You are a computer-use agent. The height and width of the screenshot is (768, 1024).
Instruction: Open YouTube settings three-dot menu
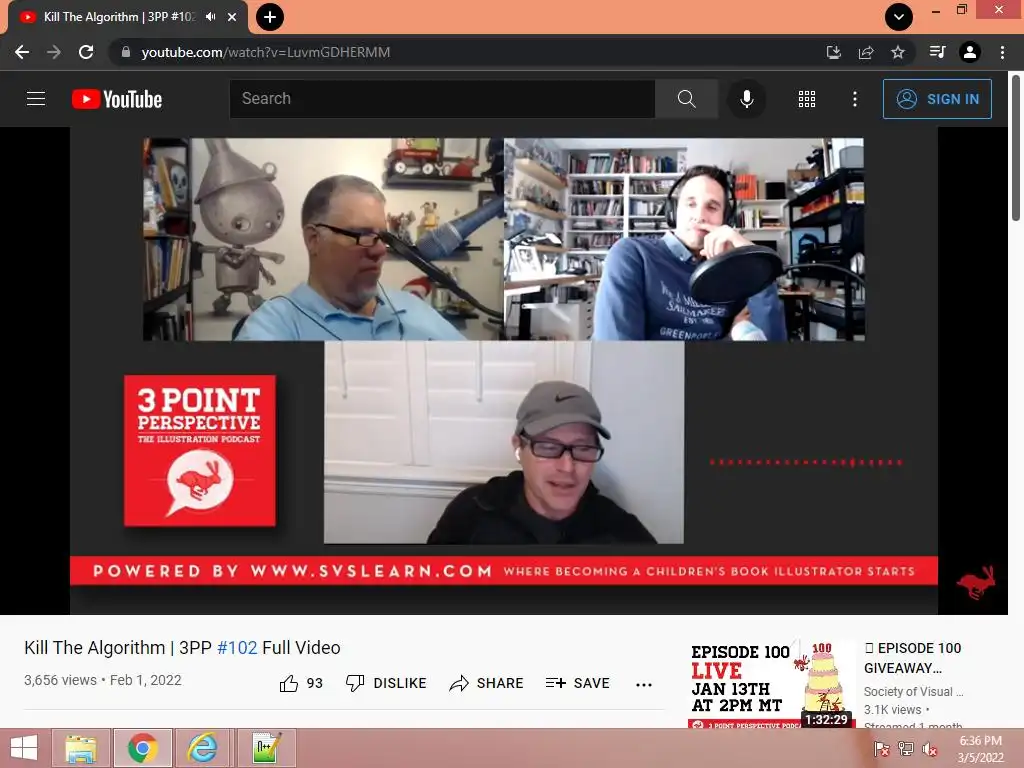click(854, 99)
